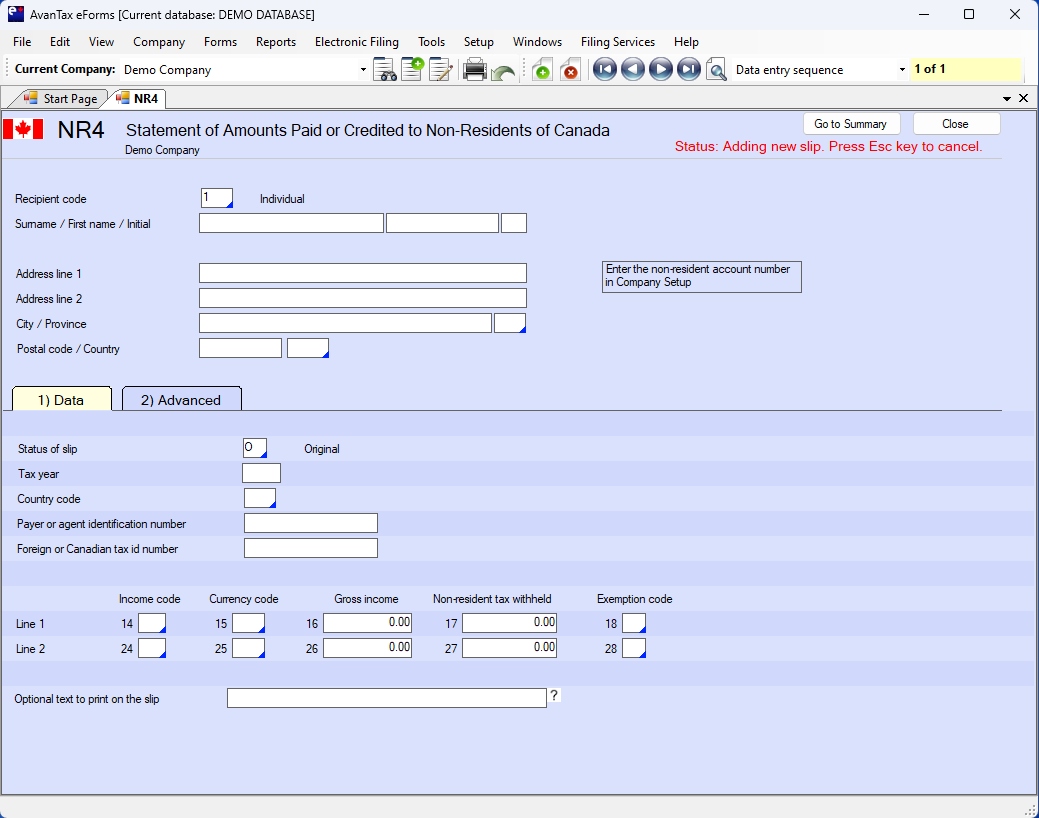The width and height of the screenshot is (1039, 818).
Task: Go to the first record
Action: pos(604,70)
